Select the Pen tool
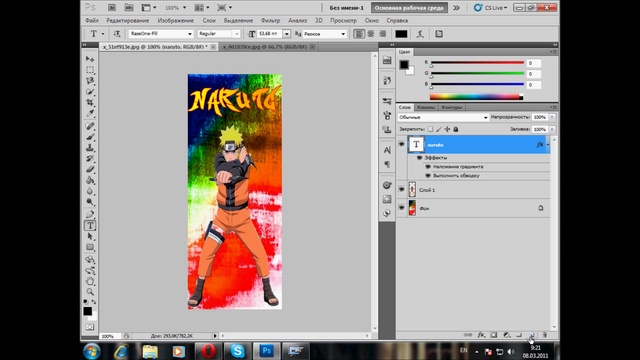 (x=90, y=215)
